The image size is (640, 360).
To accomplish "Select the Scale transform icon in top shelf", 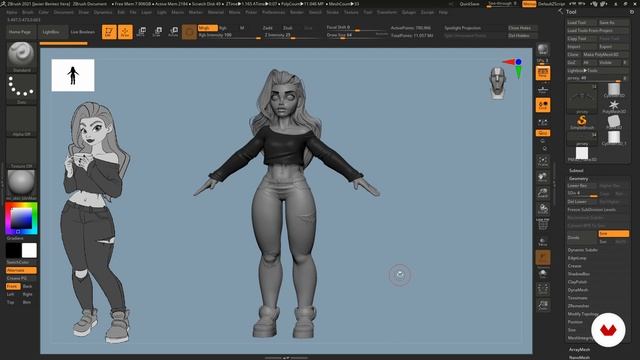I will click(157, 32).
